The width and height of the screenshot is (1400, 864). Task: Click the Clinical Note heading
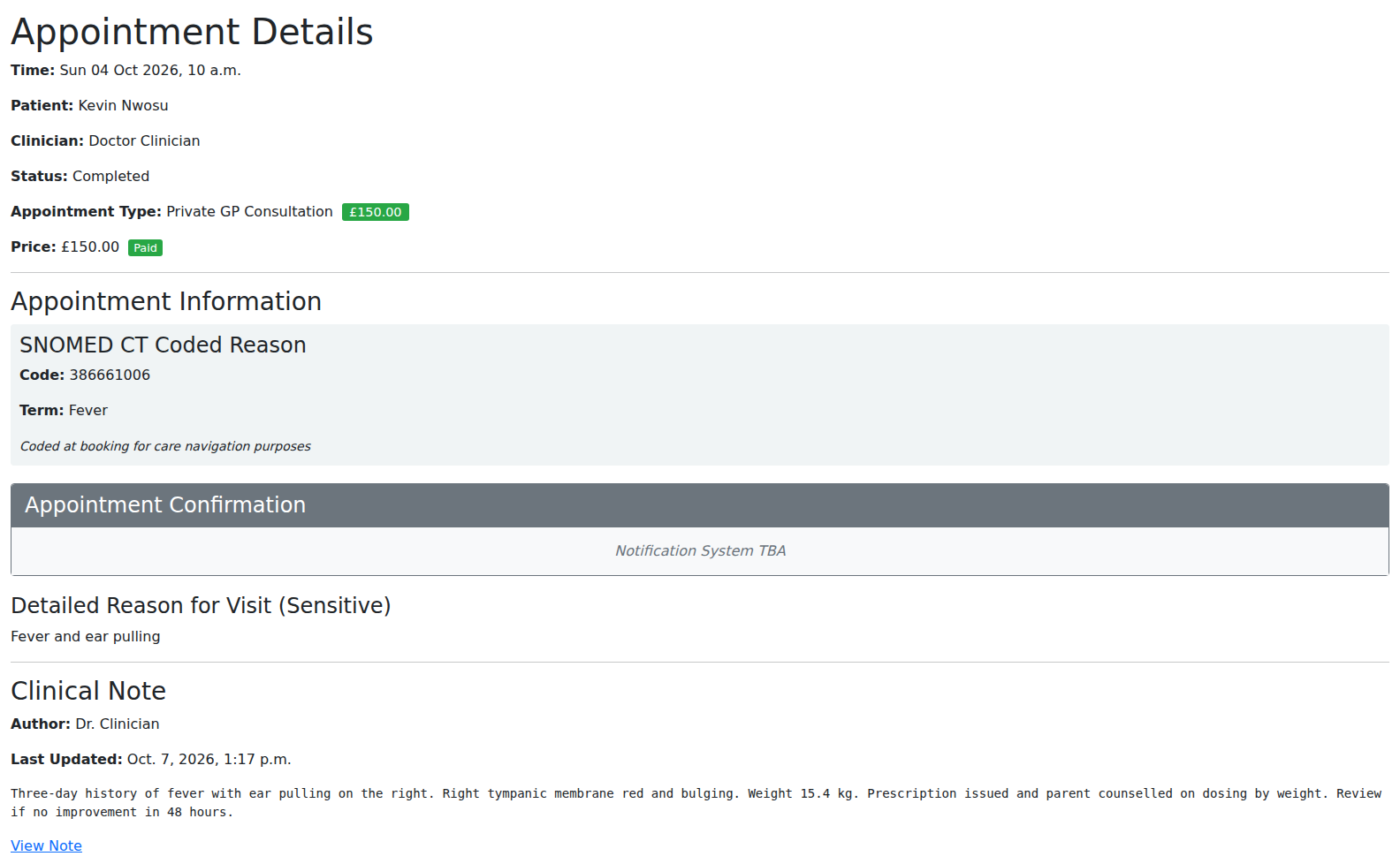[88, 691]
